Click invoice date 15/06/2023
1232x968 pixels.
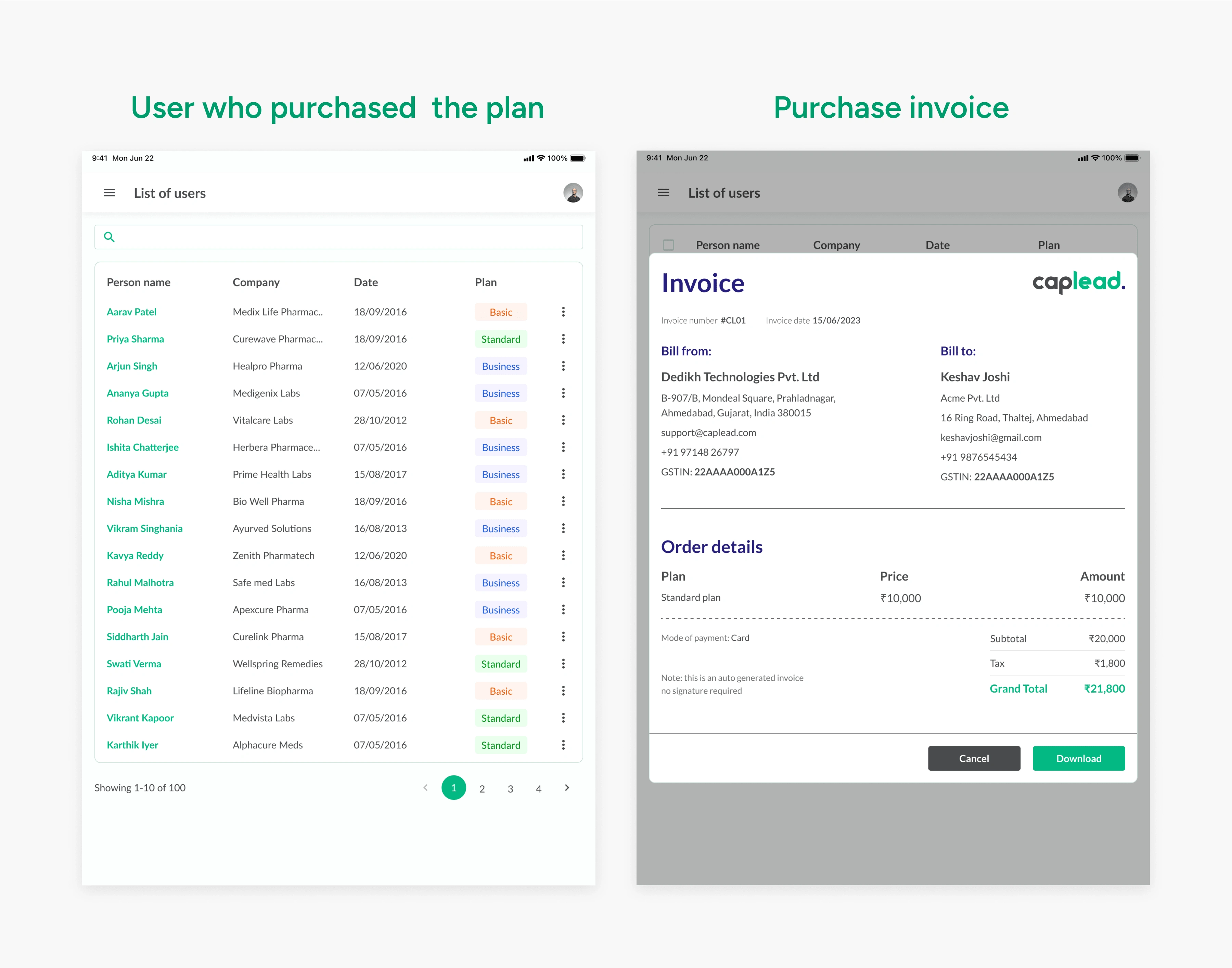tap(836, 320)
